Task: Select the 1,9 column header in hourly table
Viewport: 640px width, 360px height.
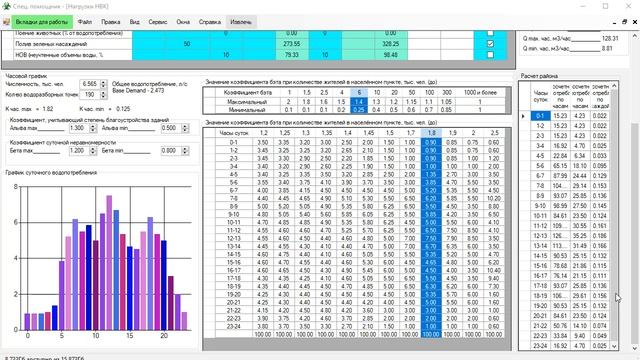Action: (452, 133)
